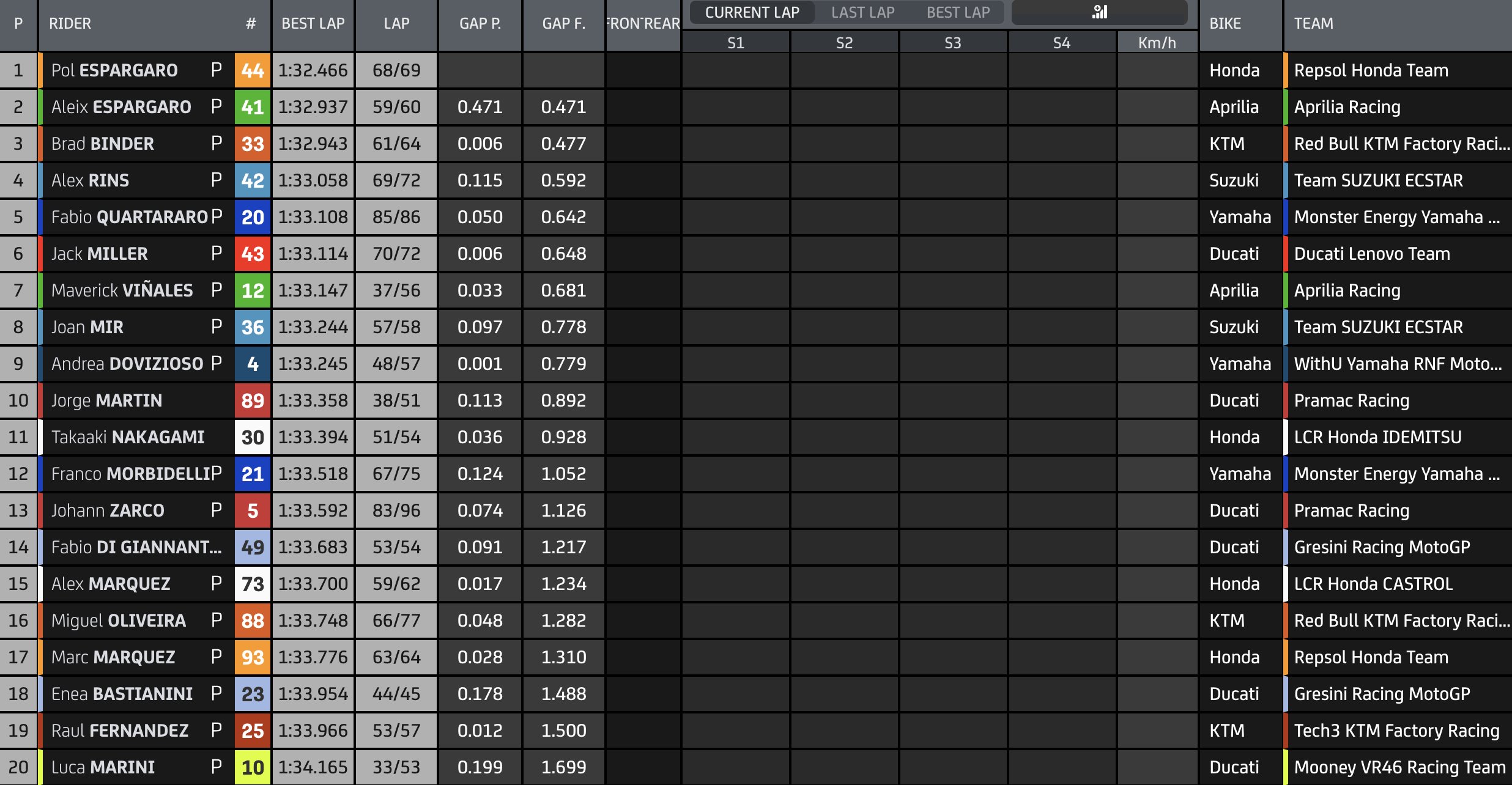The image size is (1512, 785).
Task: Click the number 93 badge
Action: [253, 657]
